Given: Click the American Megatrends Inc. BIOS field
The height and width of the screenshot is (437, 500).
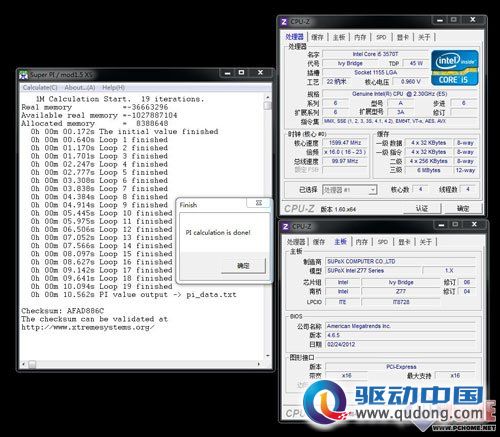Looking at the screenshot, I should pyautogui.click(x=401, y=326).
